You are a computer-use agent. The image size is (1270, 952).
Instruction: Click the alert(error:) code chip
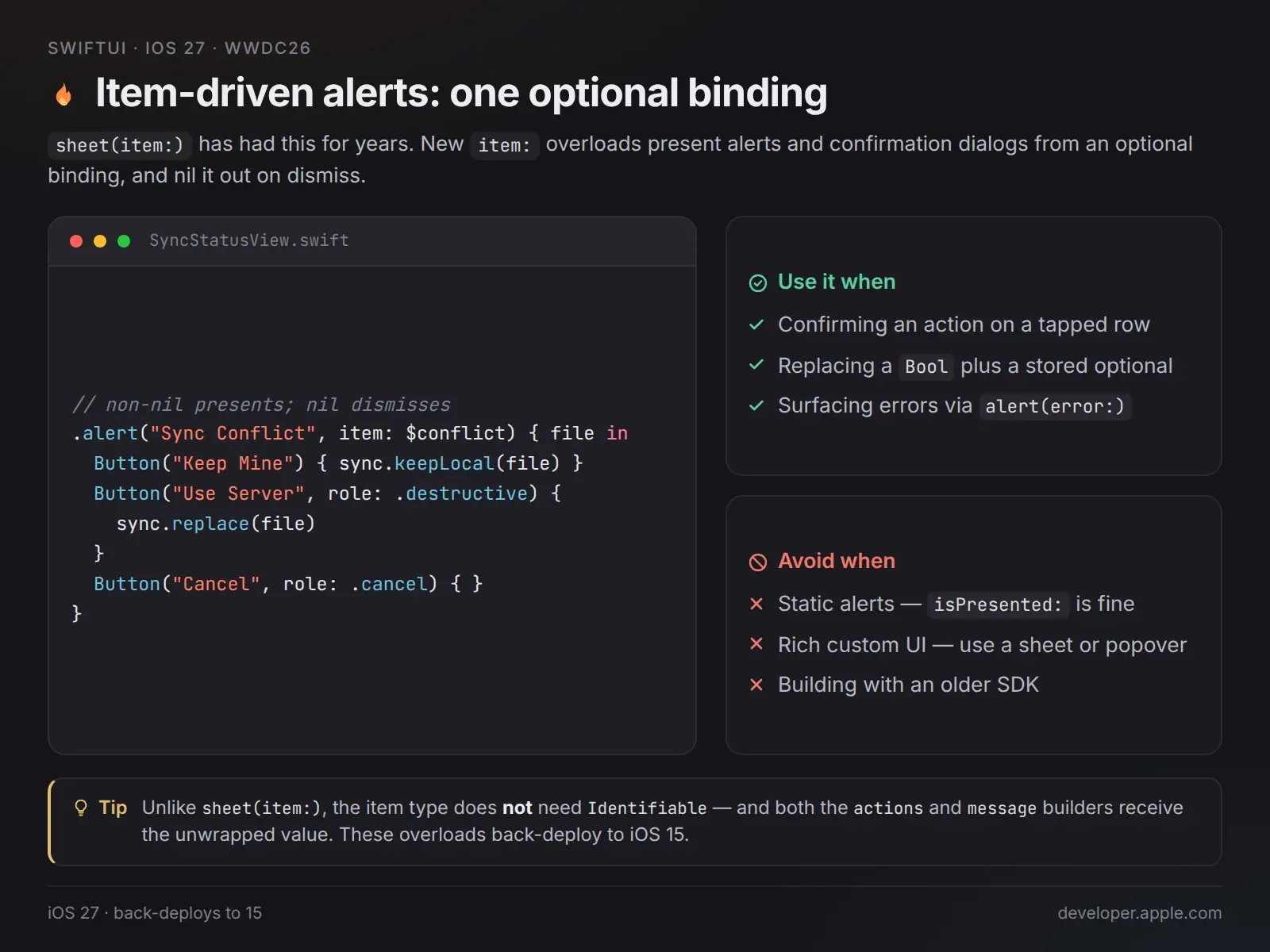[x=1055, y=406]
